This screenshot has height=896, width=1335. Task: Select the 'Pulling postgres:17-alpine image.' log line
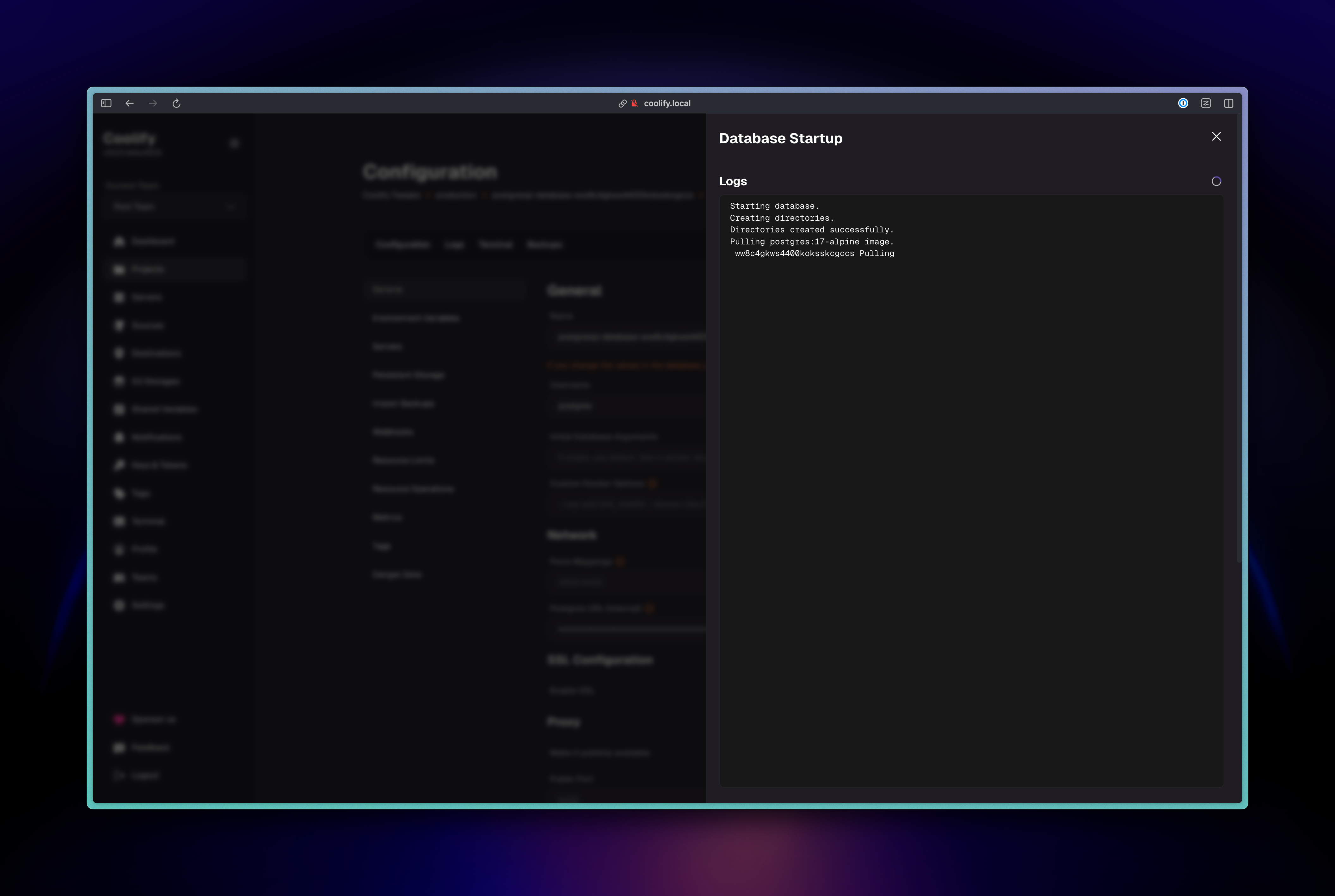point(811,242)
